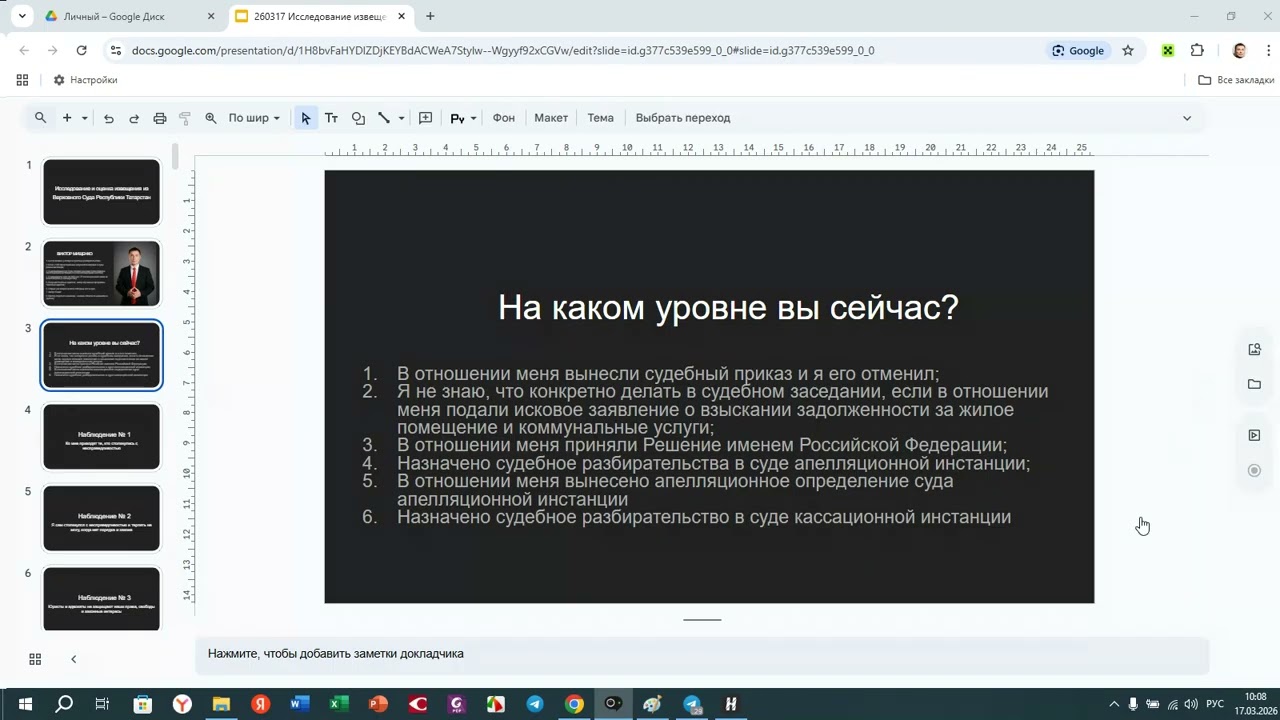Screen dimensions: 1280x720
Task: Open Windows Start menu
Action: (25, 704)
